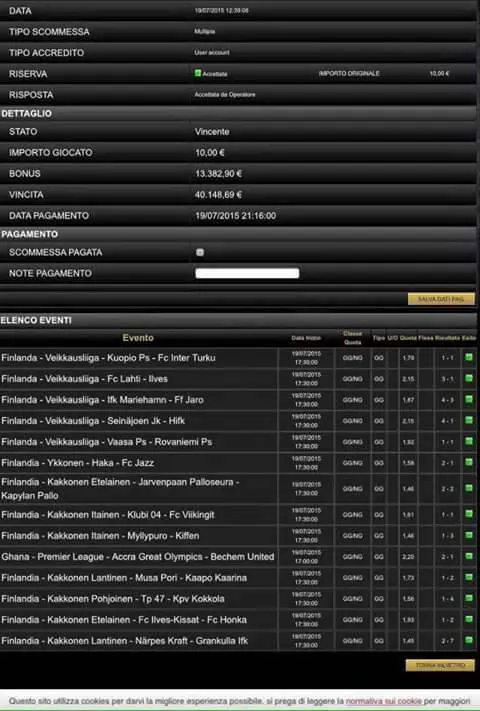The image size is (480, 711).
Task: Click green outcome icon for Seinäjoen Jk row
Action: coord(469,420)
